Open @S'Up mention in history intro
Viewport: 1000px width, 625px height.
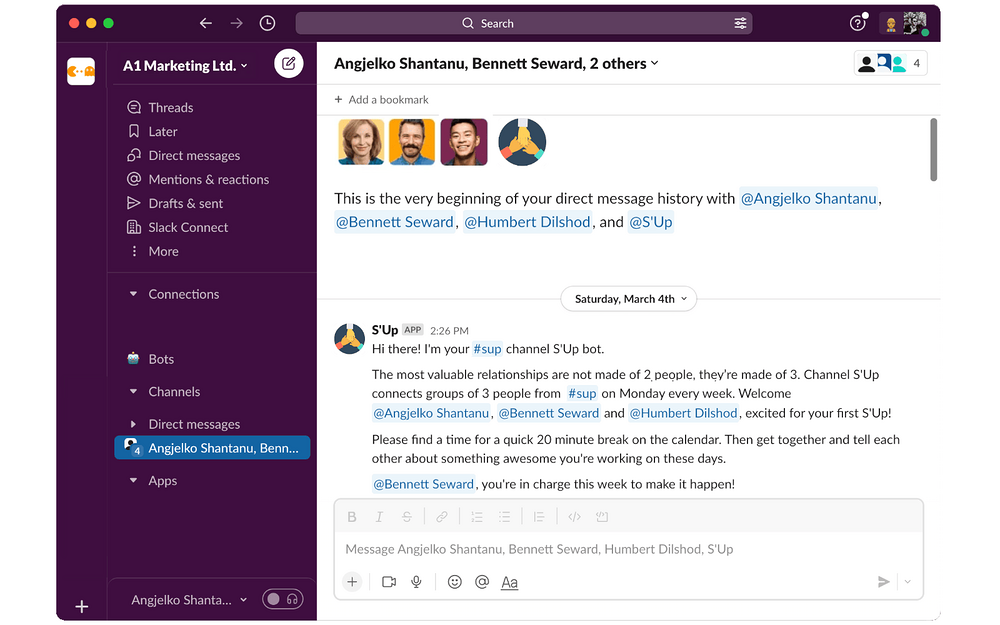coord(651,223)
